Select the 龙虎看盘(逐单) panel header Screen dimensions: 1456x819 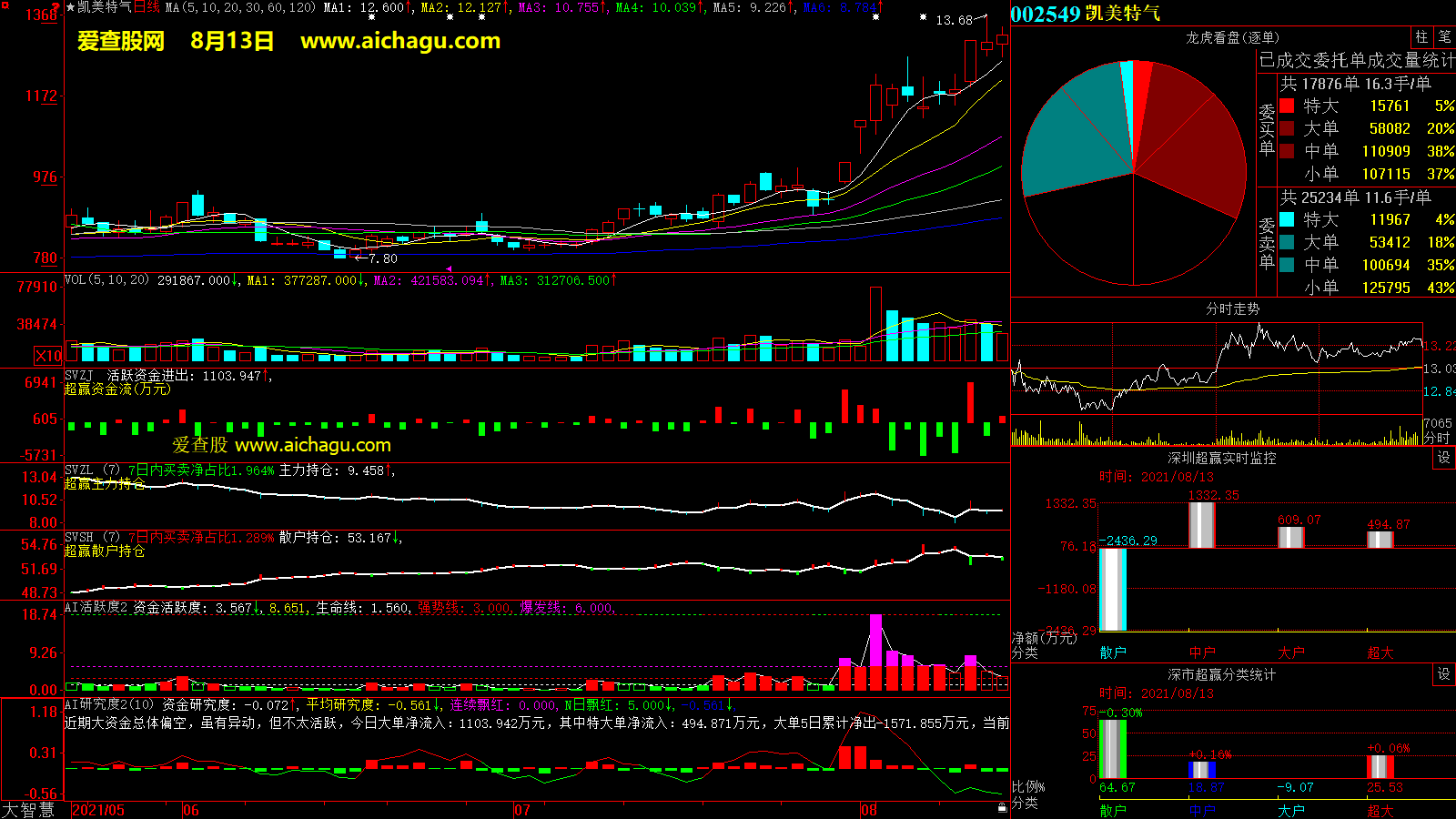point(1232,37)
